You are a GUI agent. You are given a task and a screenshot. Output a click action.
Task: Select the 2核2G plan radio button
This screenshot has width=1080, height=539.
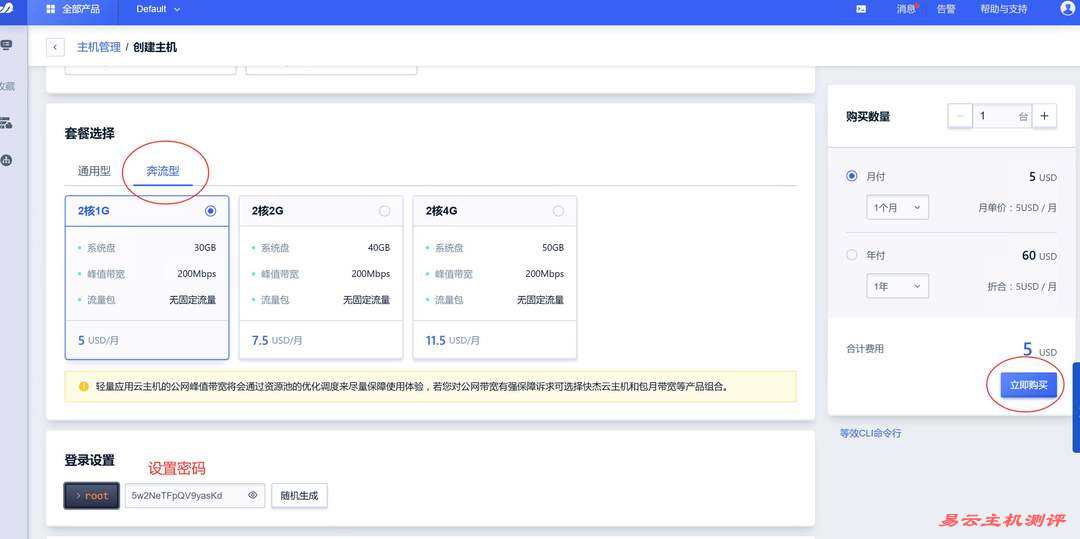click(385, 211)
